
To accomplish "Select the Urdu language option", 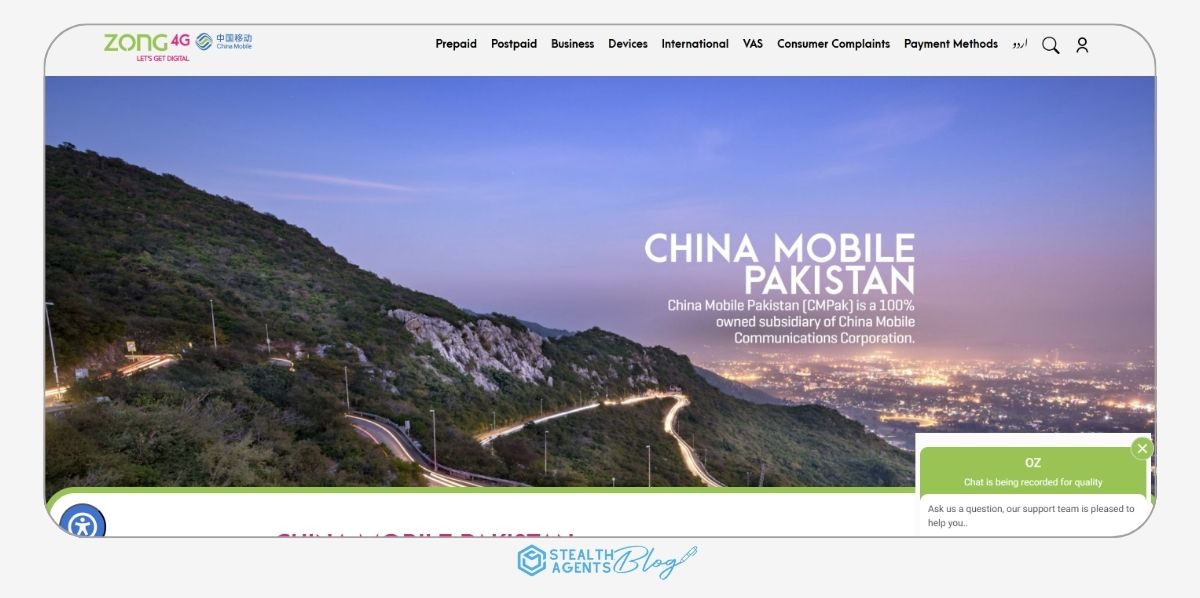I will (x=1021, y=45).
